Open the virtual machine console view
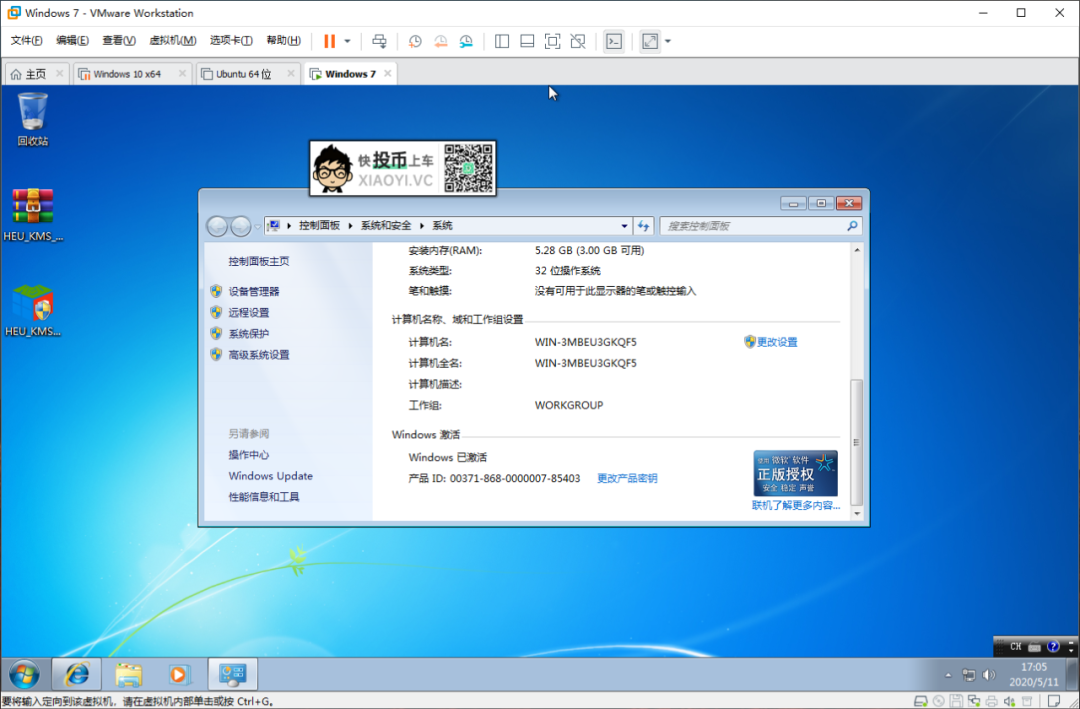 [x=613, y=41]
